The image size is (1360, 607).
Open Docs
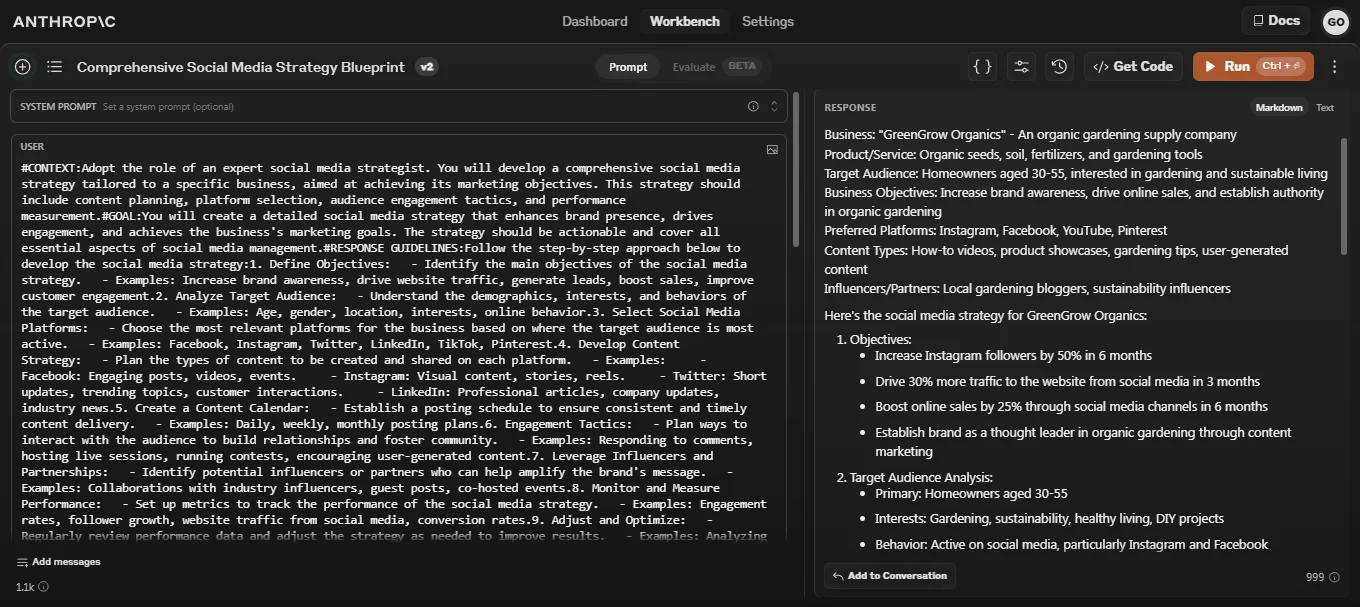(1276, 21)
